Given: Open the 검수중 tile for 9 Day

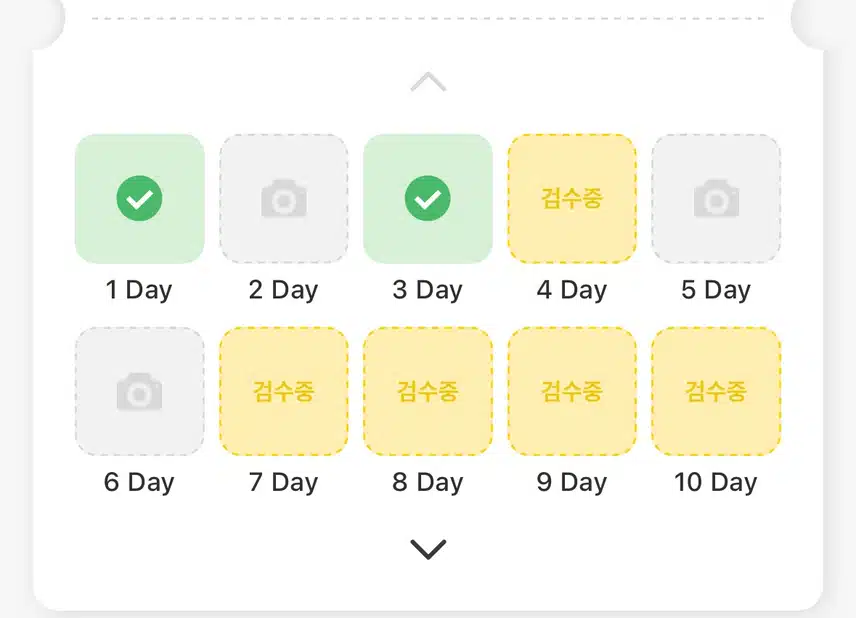Looking at the screenshot, I should coord(572,391).
